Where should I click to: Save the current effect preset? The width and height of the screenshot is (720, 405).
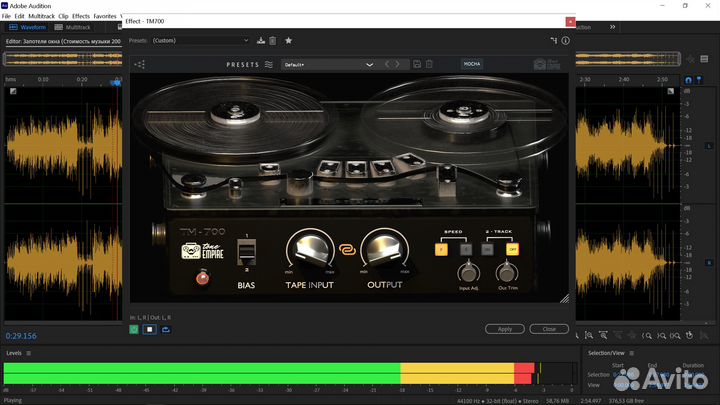coord(261,40)
